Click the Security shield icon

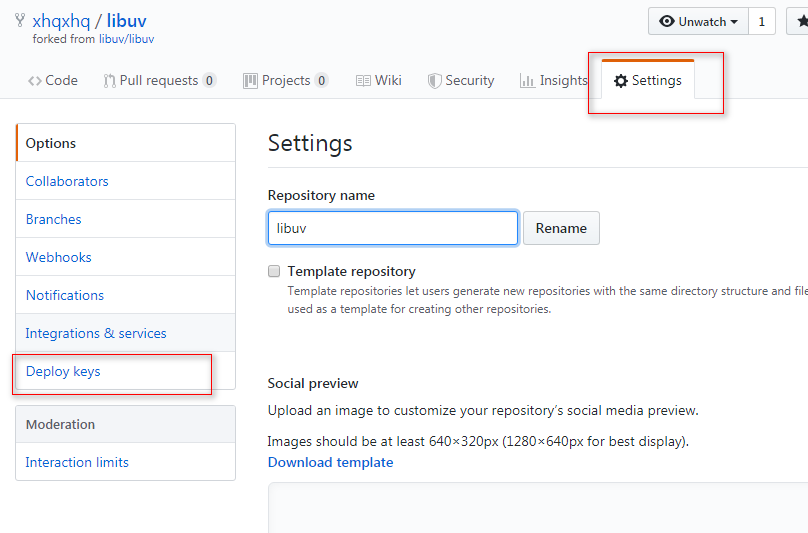pyautogui.click(x=434, y=81)
